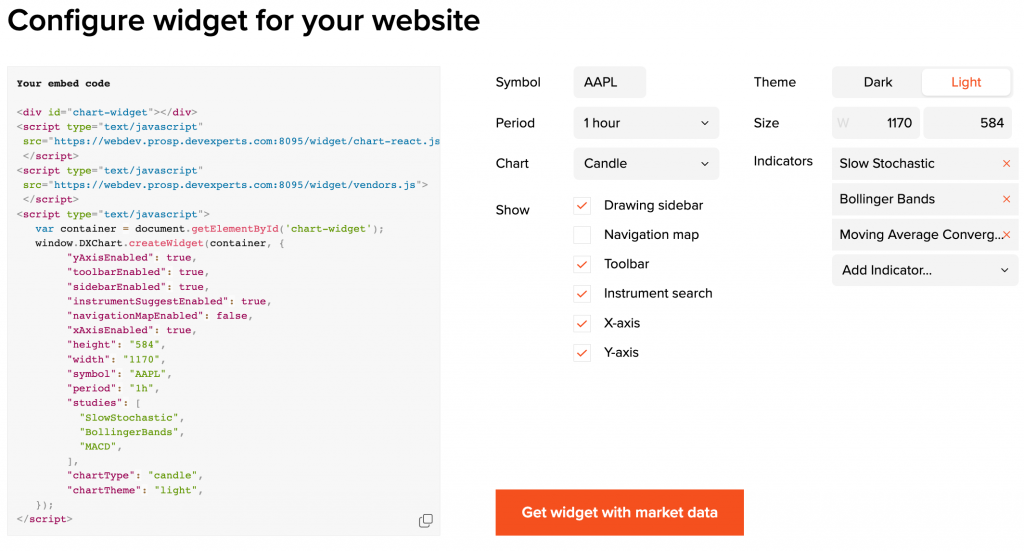Screen dimensions: 1024x551
Task: Click the chart-react.js script URL in code
Action: [x=247, y=141]
